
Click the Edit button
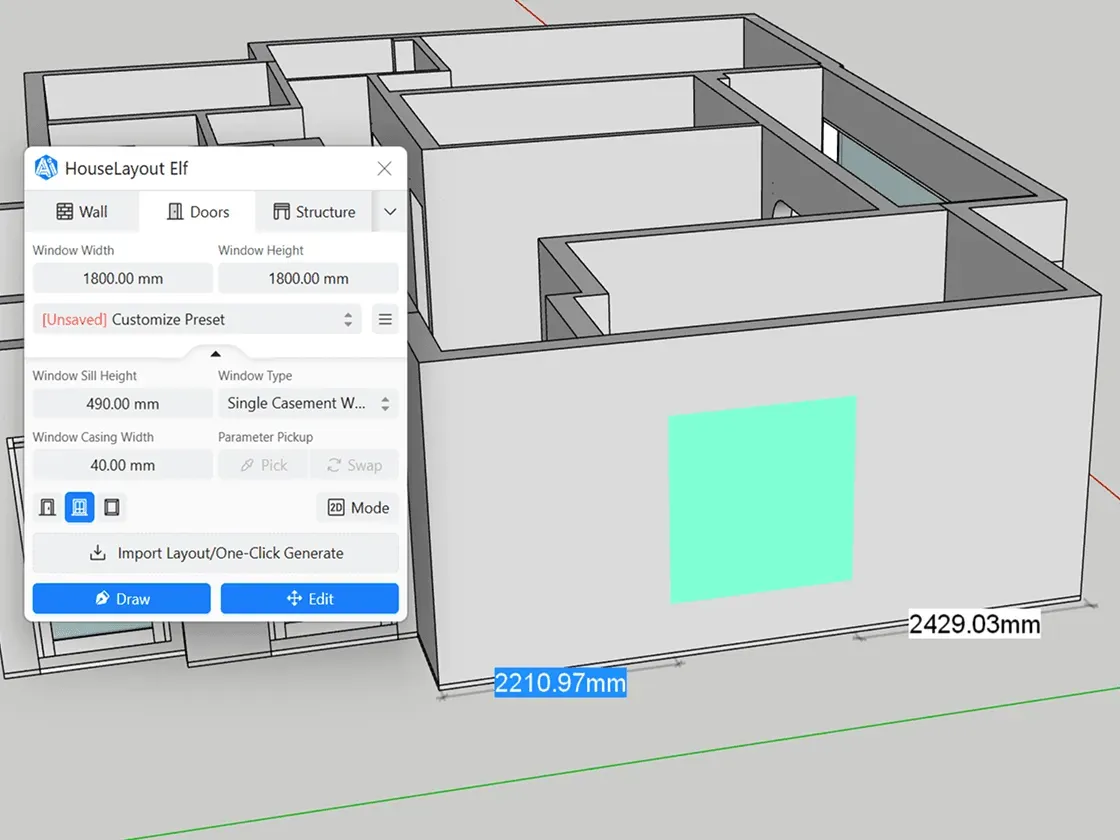tap(309, 598)
